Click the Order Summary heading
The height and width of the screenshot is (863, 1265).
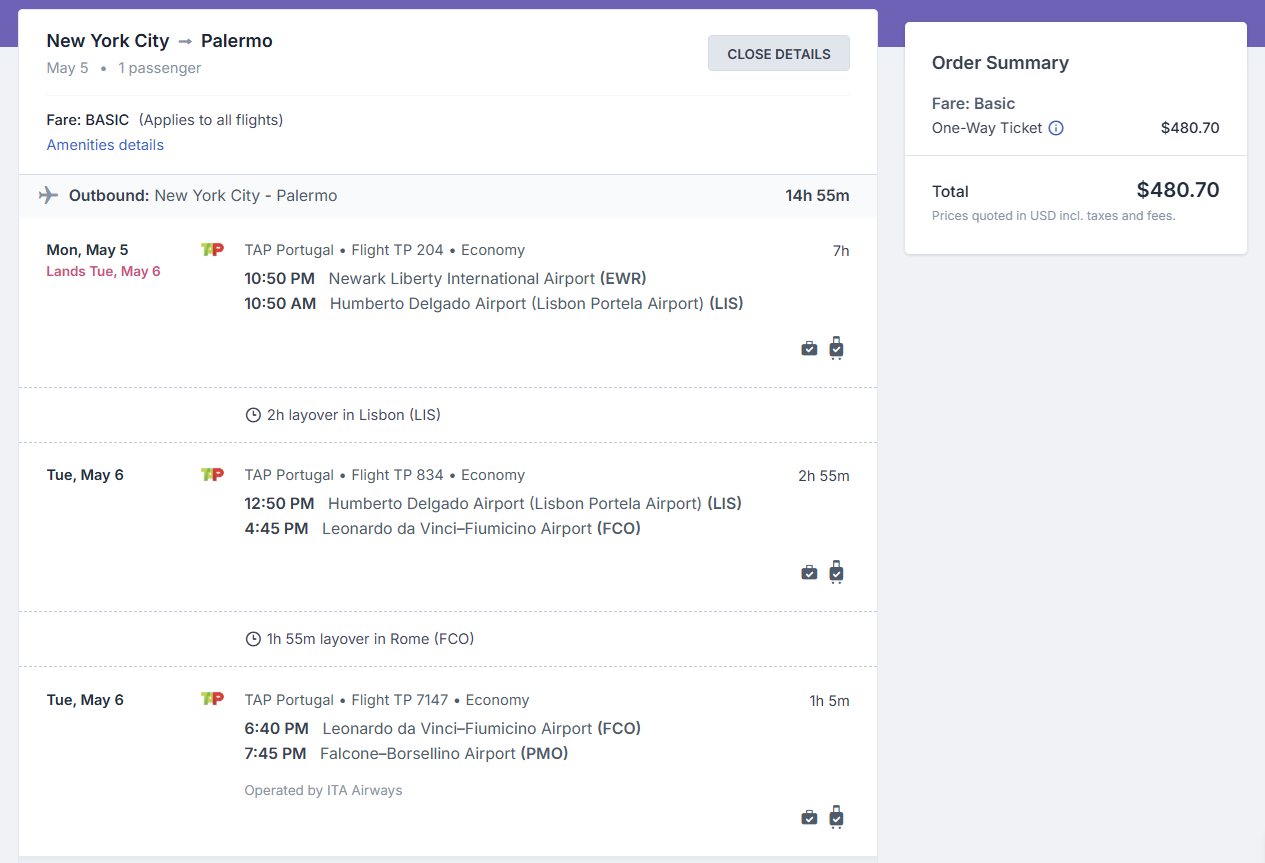[x=1000, y=63]
